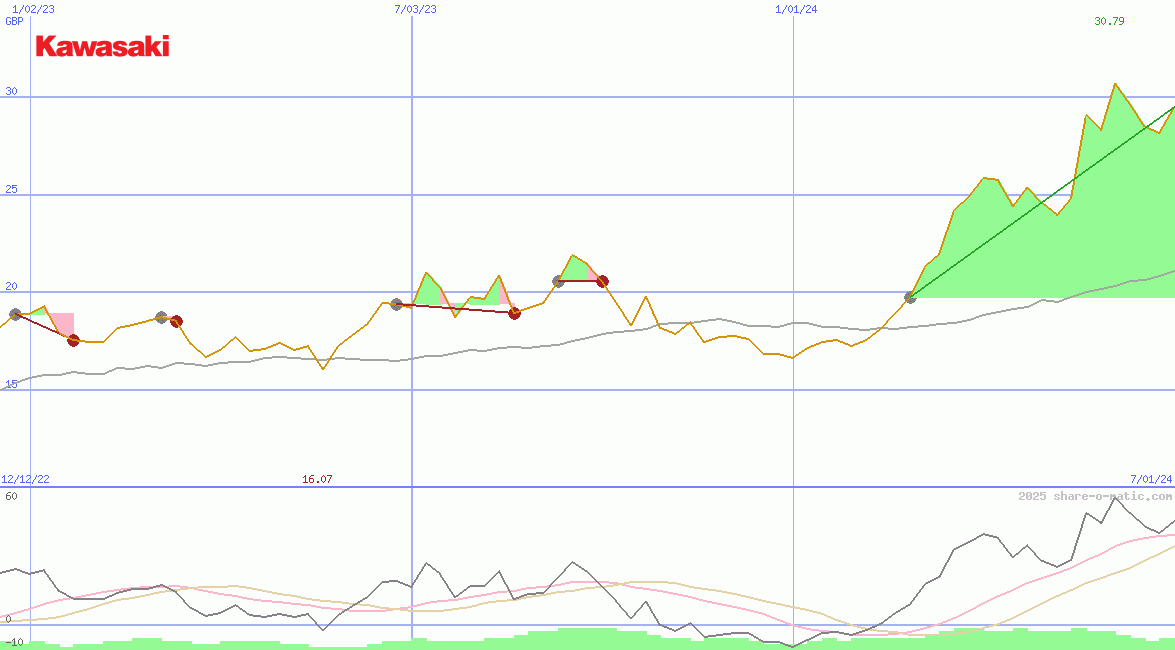
Task: Click the red endpoint dot of the flat trendline
Action: coord(603,281)
